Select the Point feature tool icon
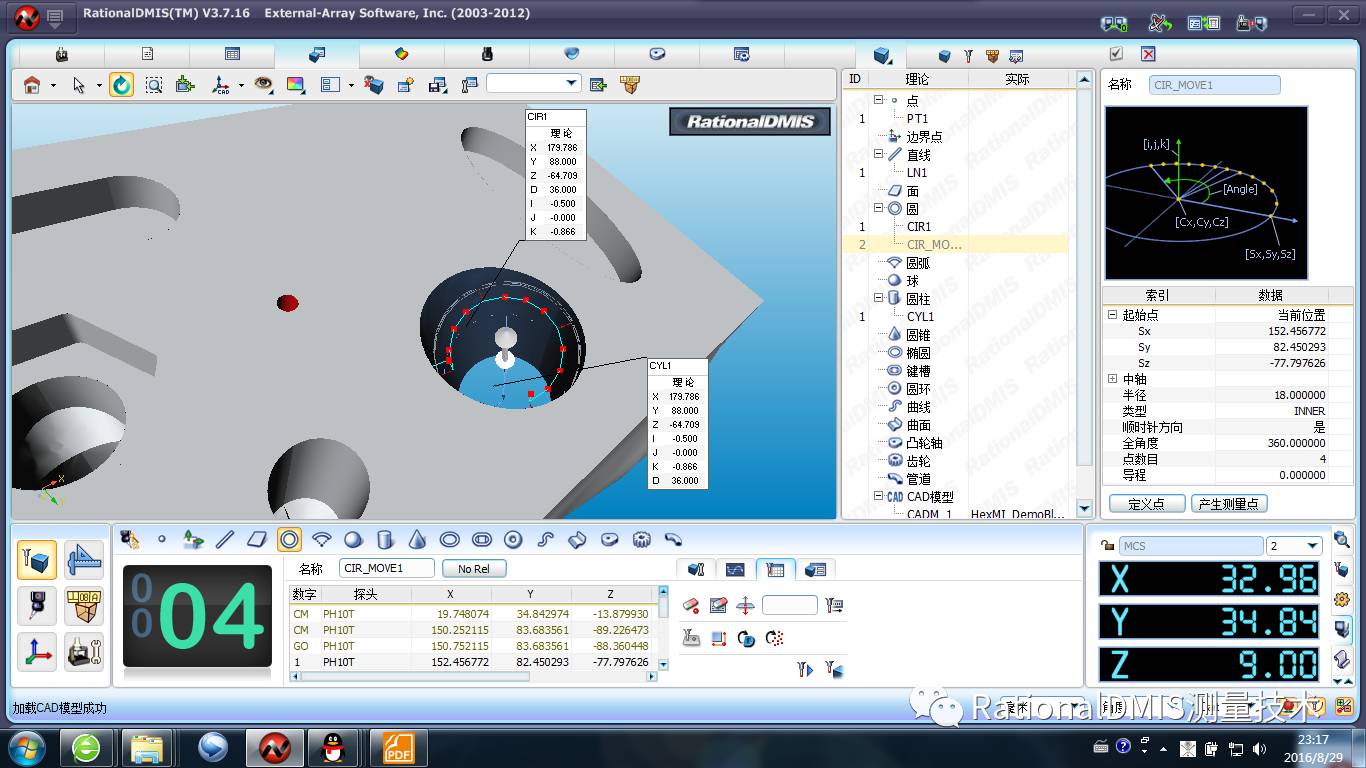 click(x=161, y=540)
